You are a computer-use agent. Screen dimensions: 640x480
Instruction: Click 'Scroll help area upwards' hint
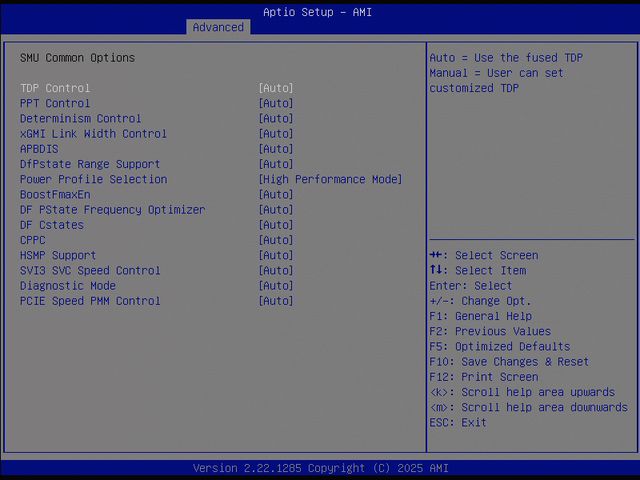(x=522, y=392)
